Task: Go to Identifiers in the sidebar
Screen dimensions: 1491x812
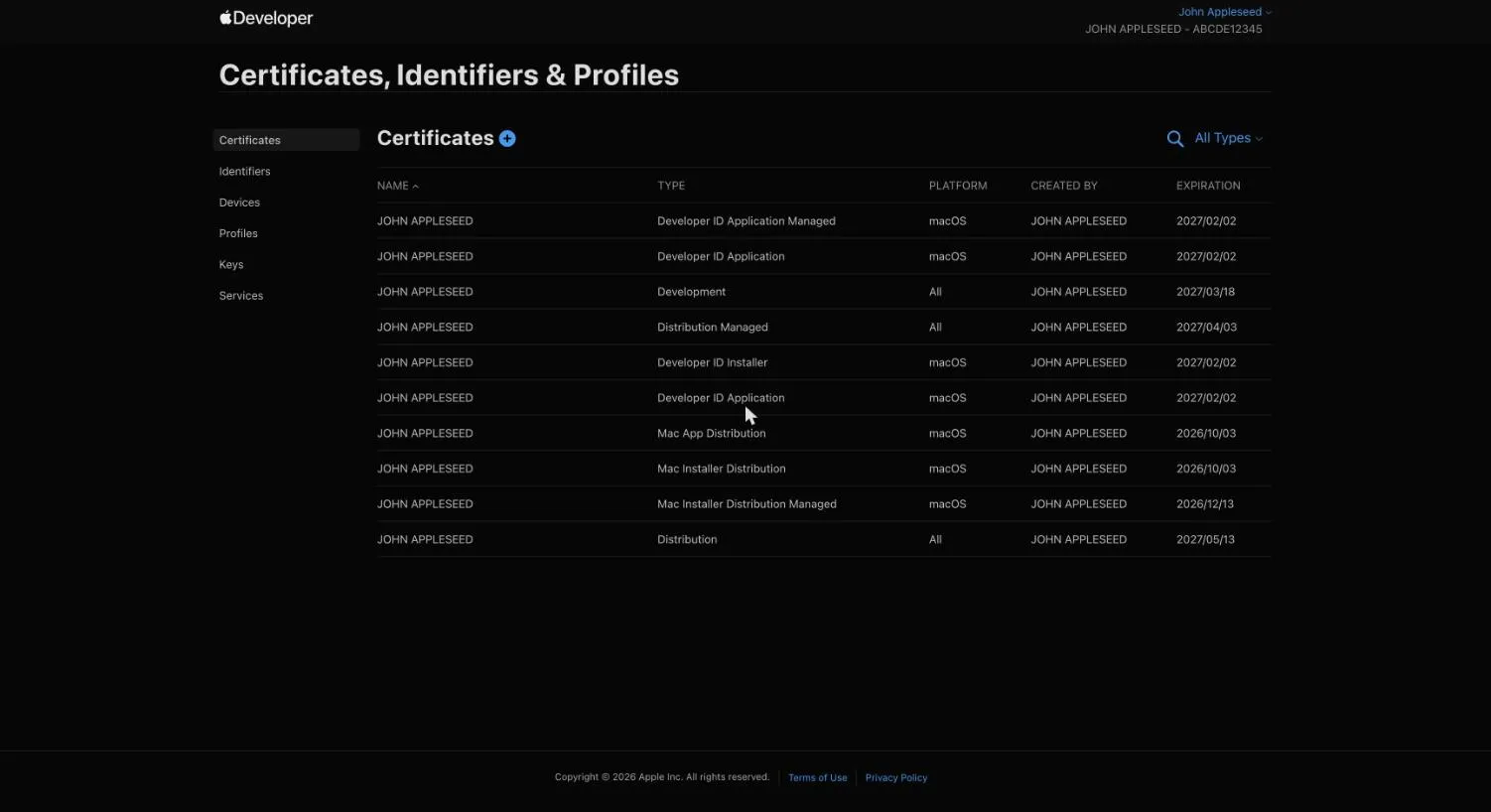Action: pyautogui.click(x=244, y=172)
